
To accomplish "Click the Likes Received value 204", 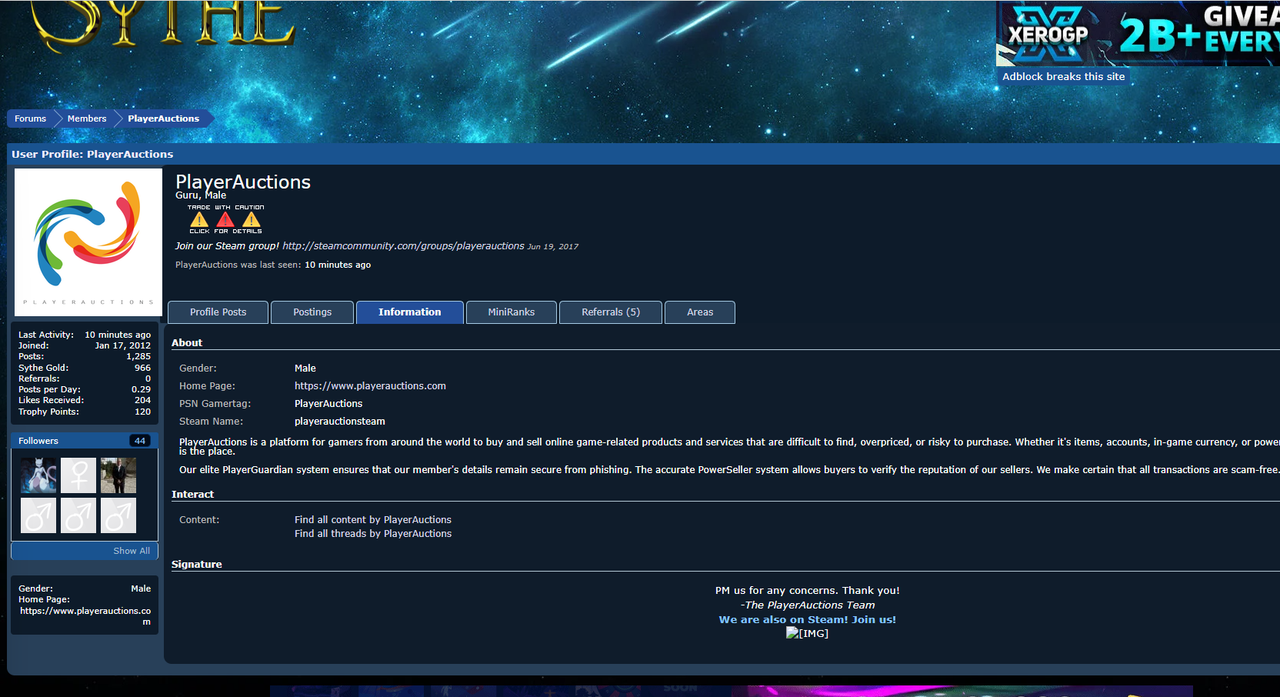I will (x=142, y=401).
